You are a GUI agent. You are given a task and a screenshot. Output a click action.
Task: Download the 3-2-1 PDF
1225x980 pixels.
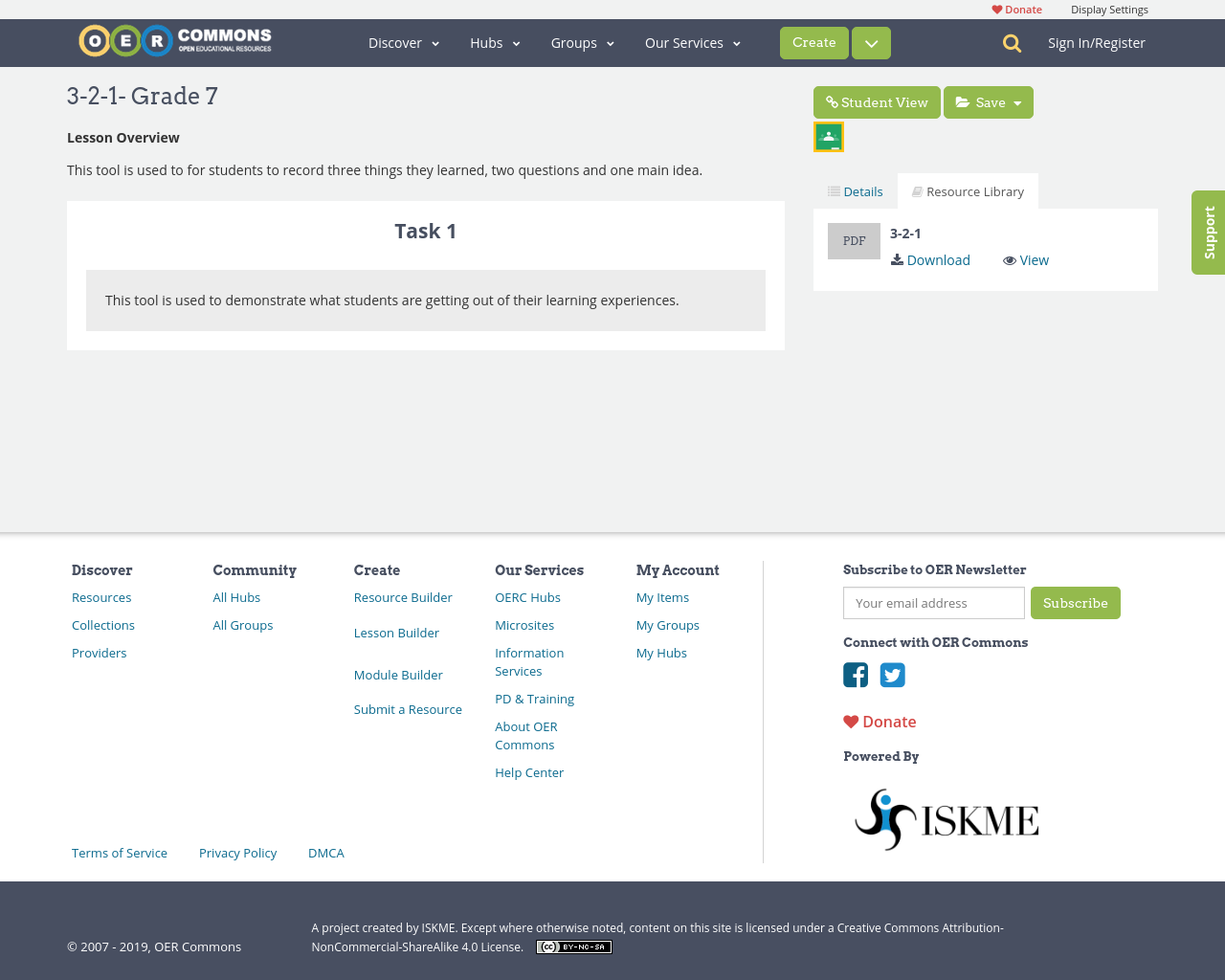(x=929, y=259)
